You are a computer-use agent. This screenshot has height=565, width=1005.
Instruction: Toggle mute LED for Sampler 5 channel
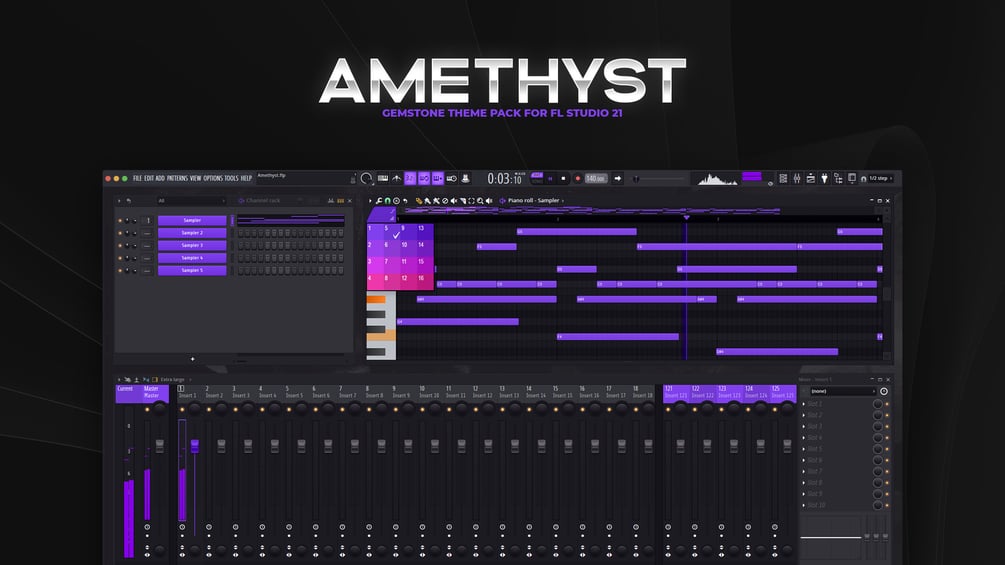coord(120,271)
